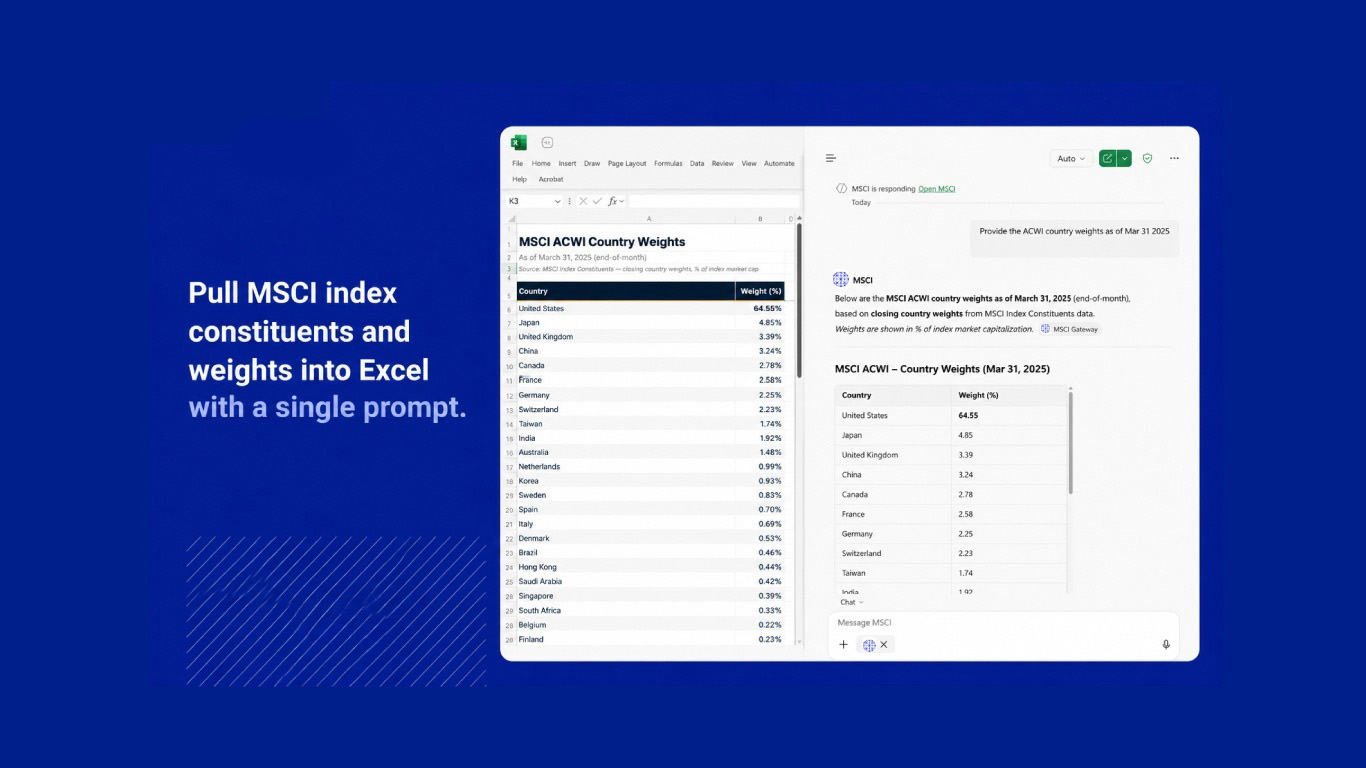Click the microphone icon for voice input
The height and width of the screenshot is (768, 1366).
click(x=1166, y=645)
